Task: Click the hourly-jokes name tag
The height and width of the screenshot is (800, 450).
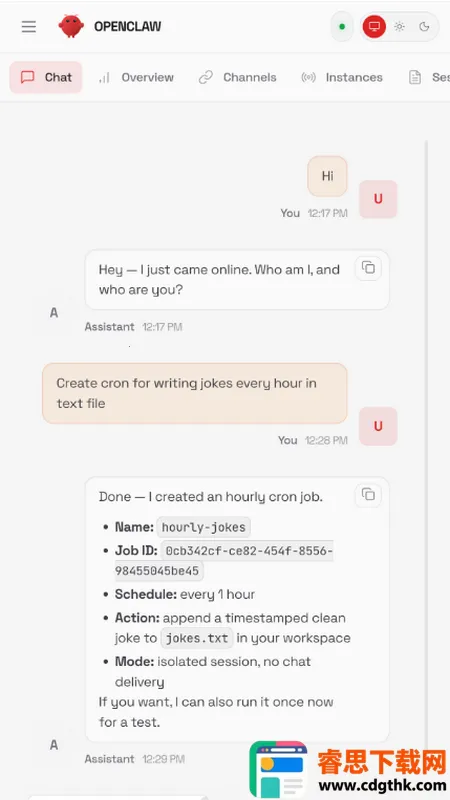Action: (x=204, y=528)
